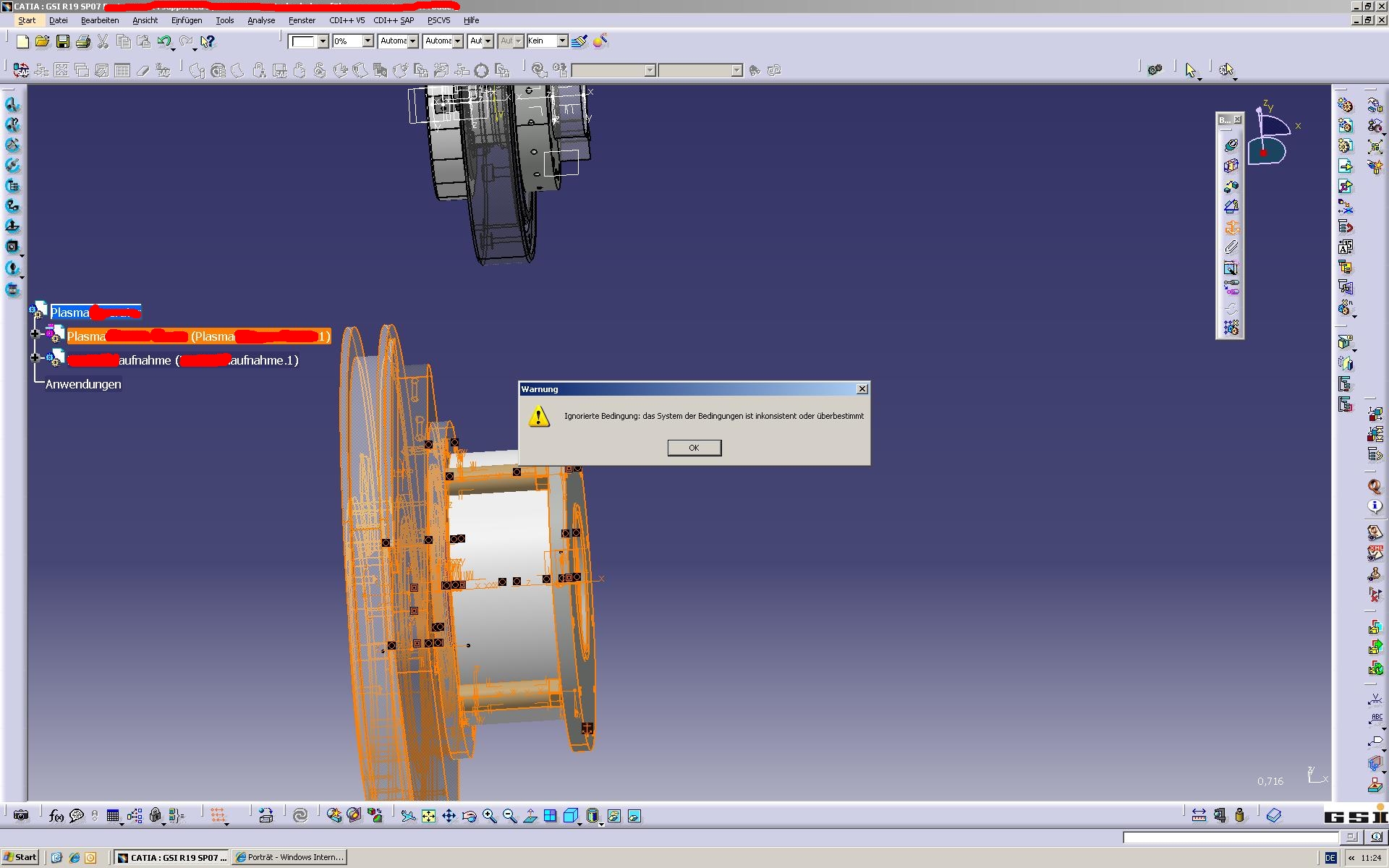Toggle the Hide/Show icon
Viewport: 1389px width, 868px height.
[x=614, y=816]
